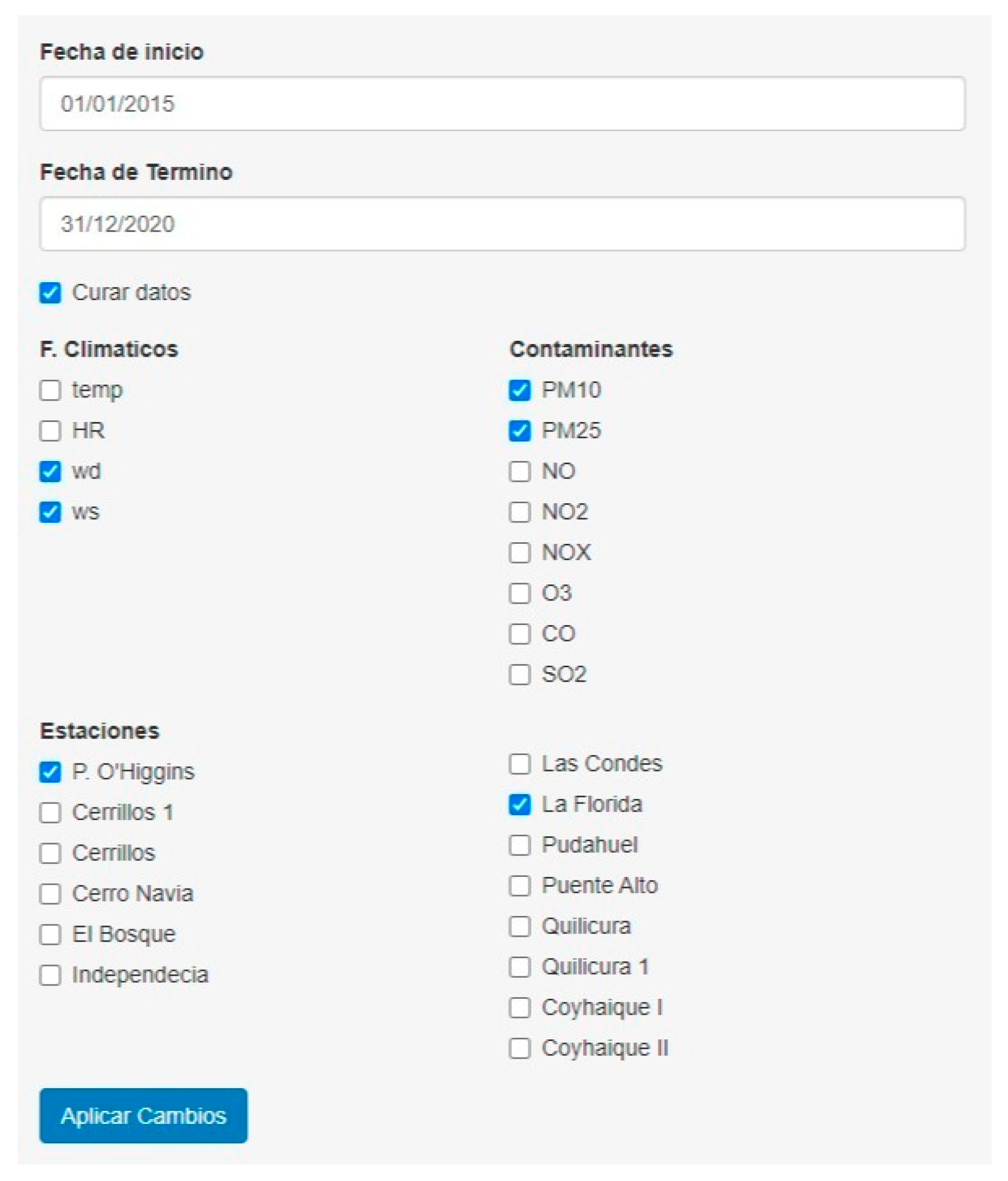Image resolution: width=1008 pixels, height=1181 pixels.
Task: Uncheck the Curar datos checkbox
Action: [50, 293]
